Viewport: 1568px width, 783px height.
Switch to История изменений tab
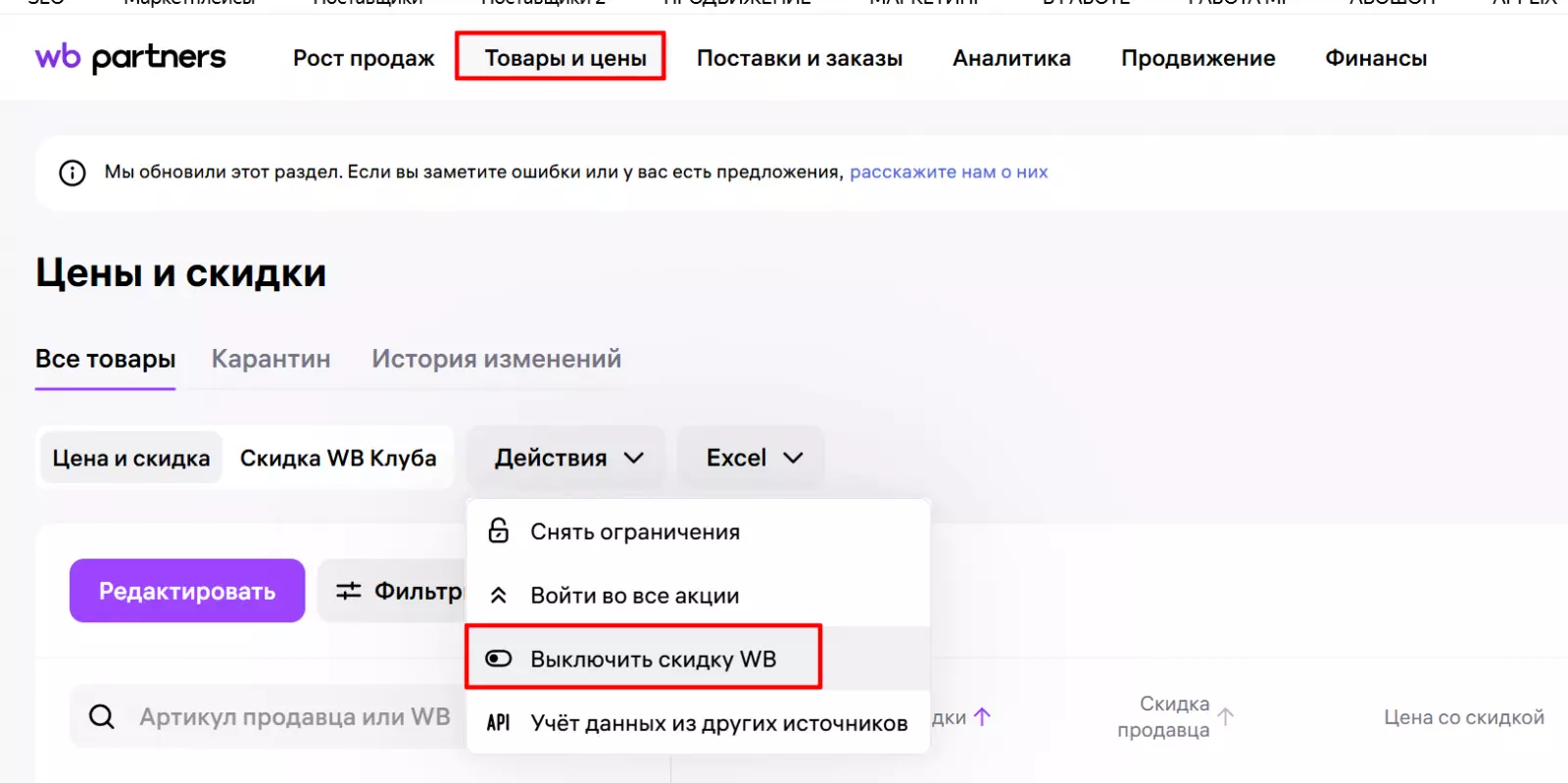pos(496,360)
